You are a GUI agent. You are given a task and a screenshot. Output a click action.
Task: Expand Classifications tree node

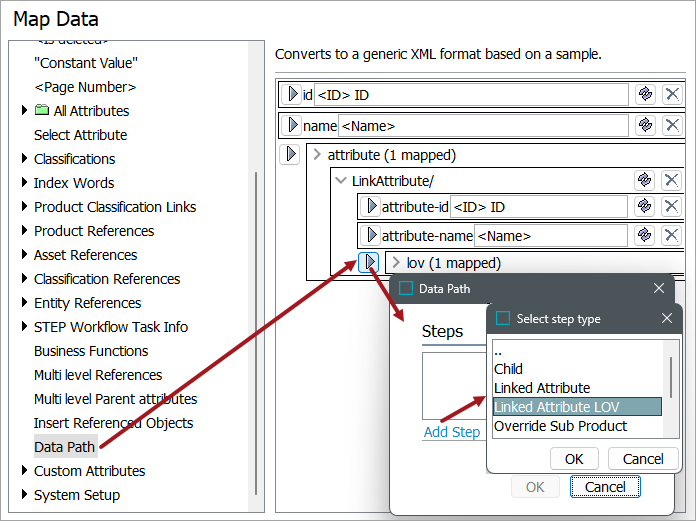(x=24, y=158)
